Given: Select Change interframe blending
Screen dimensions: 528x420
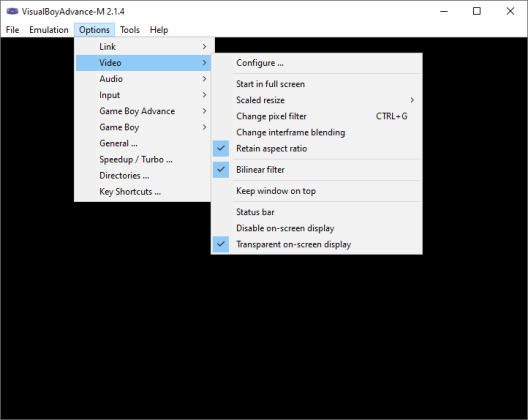Looking at the screenshot, I should click(317, 132).
